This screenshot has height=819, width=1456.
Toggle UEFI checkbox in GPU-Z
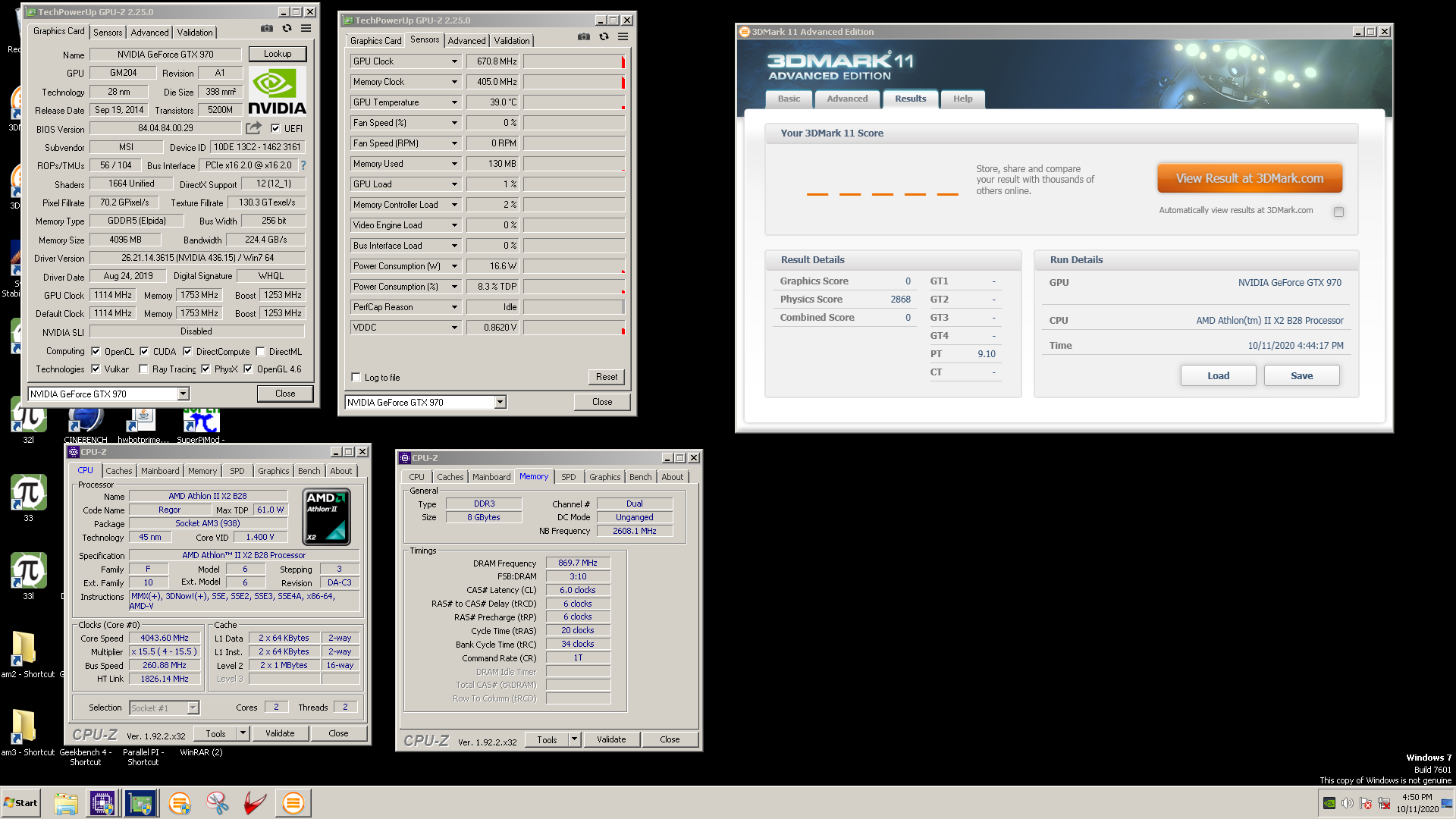coord(275,129)
